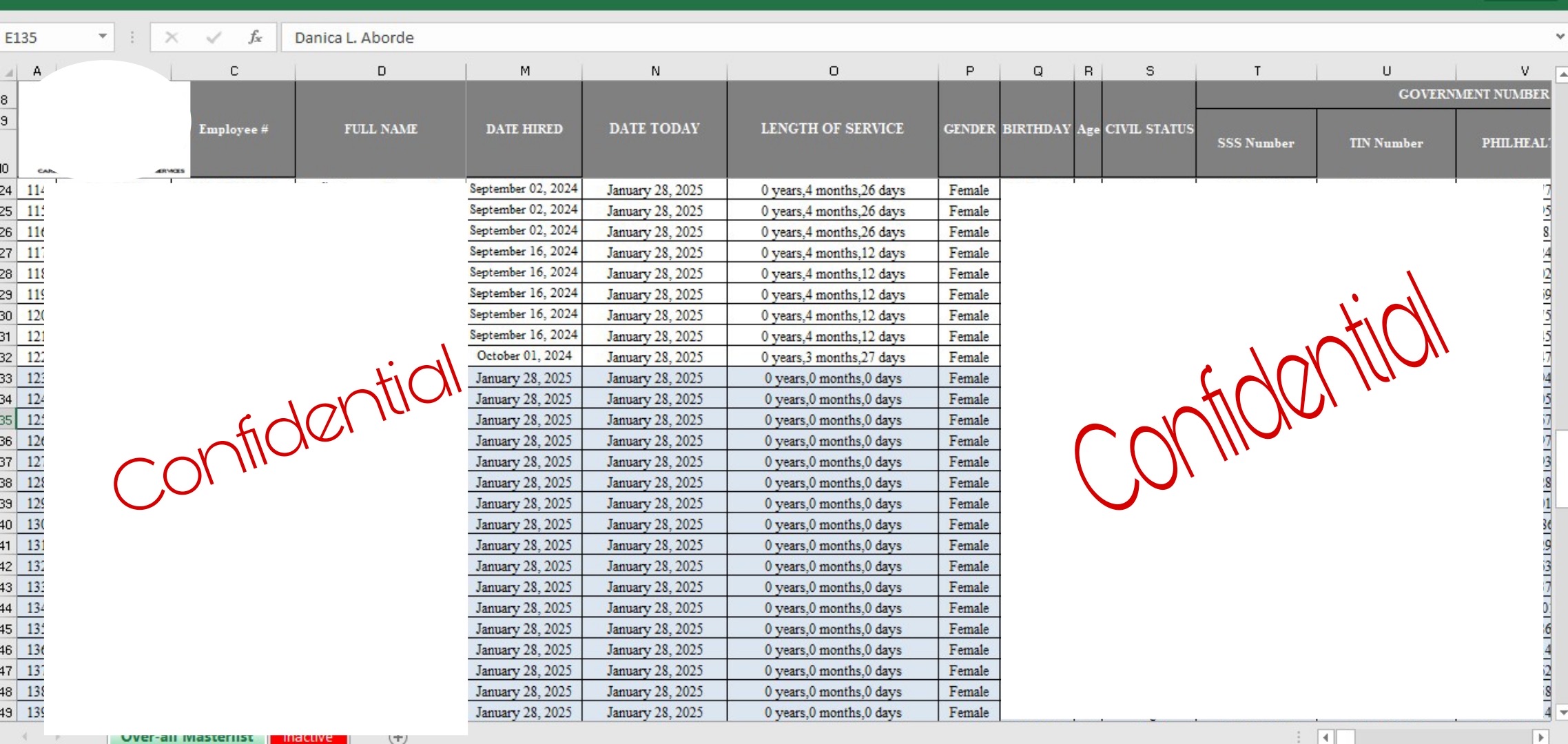Open the Name Box dropdown arrow
This screenshot has height=744, width=1568.
(x=102, y=37)
